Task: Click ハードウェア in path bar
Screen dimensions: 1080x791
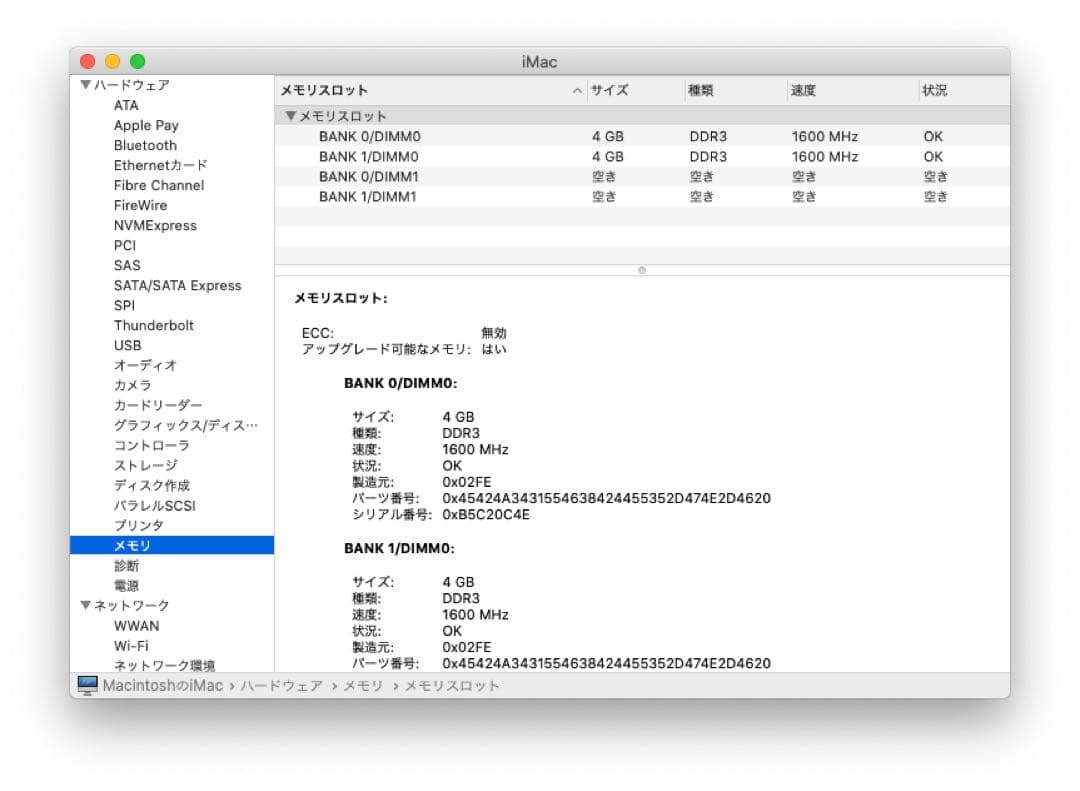Action: 282,686
